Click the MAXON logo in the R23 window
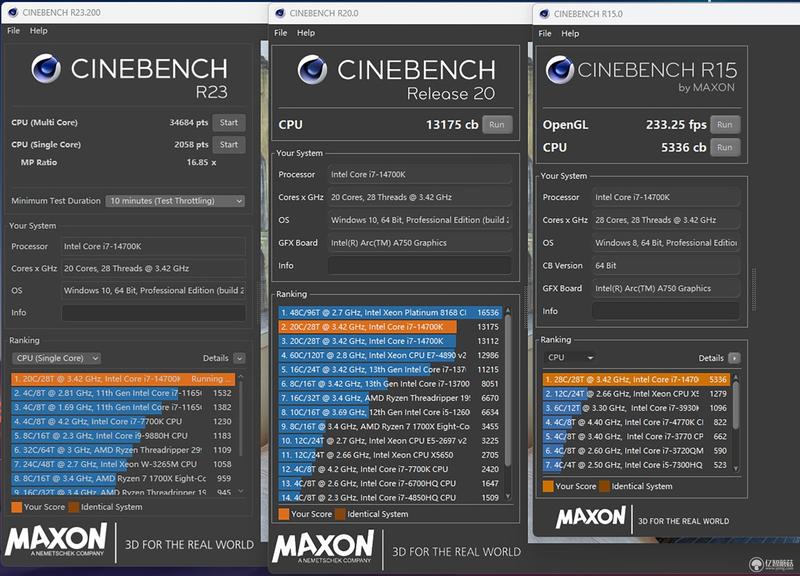The width and height of the screenshot is (800, 576). (56, 540)
